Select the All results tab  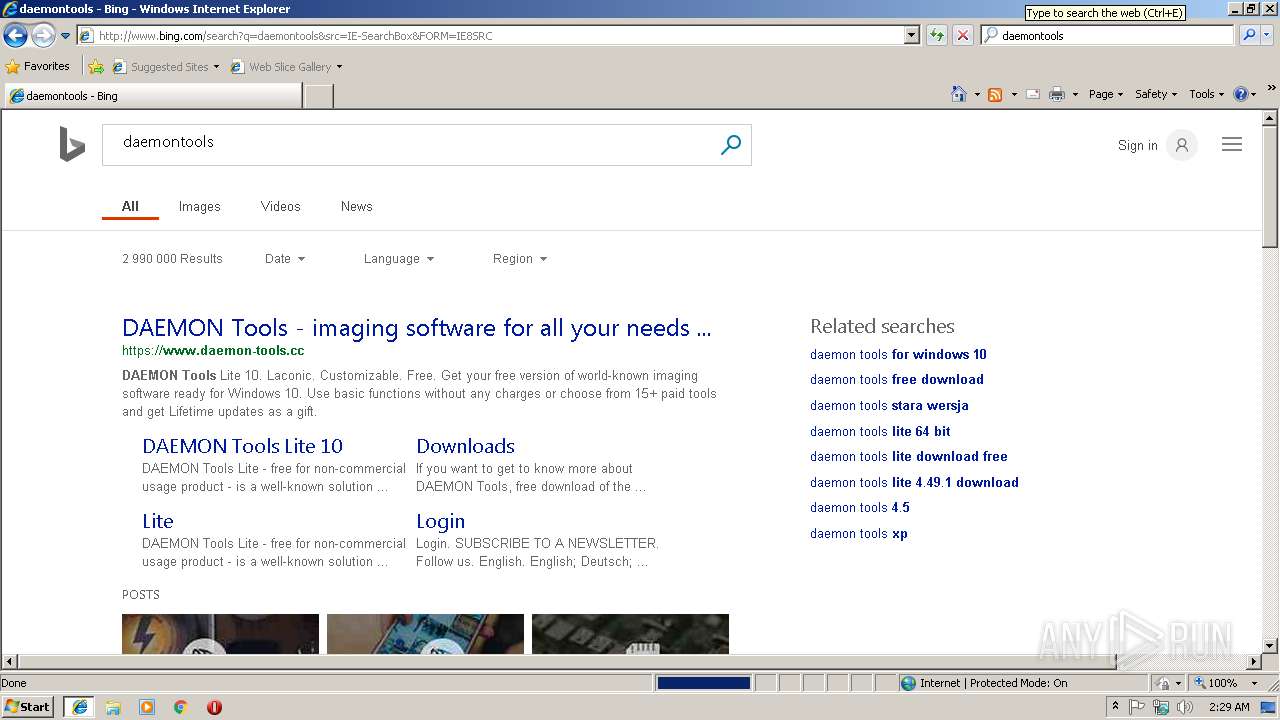130,206
